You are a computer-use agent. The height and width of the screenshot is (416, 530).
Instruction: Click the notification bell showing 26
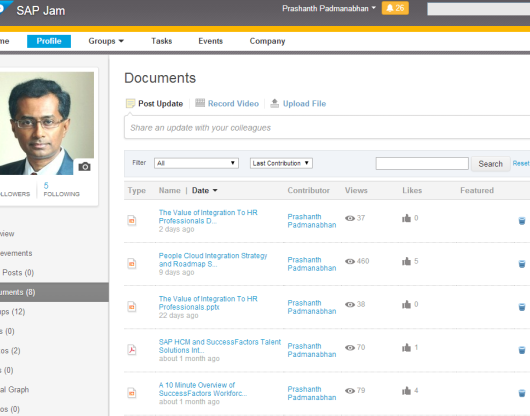click(395, 8)
